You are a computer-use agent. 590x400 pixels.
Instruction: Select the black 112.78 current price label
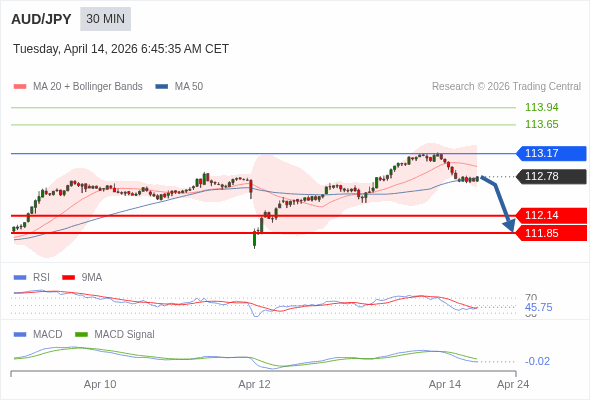pos(551,176)
